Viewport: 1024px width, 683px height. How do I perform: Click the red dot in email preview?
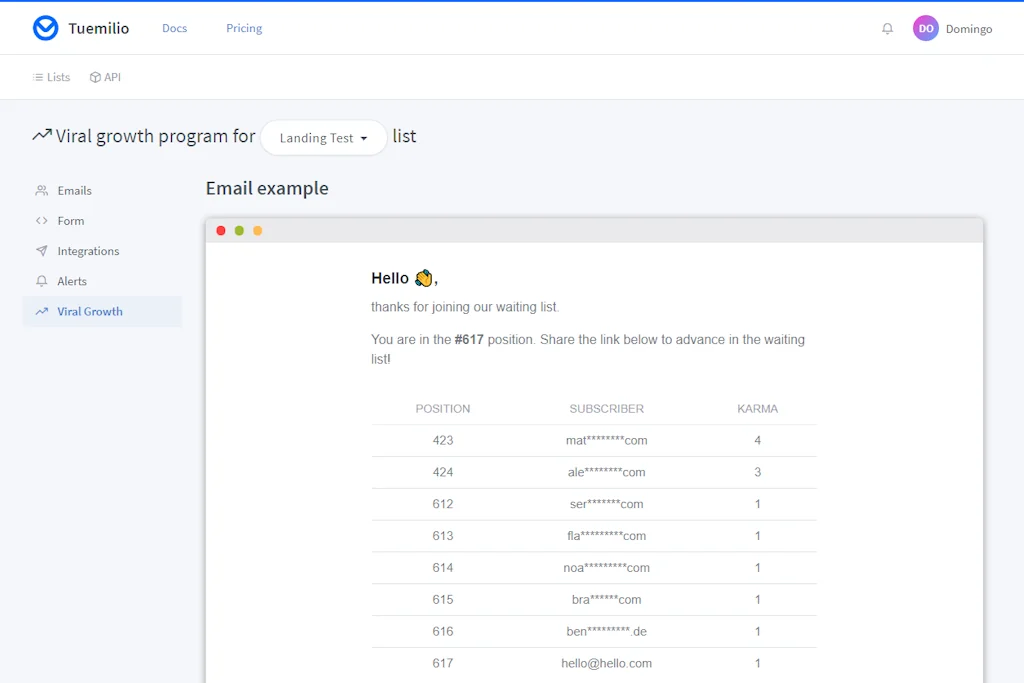tap(221, 231)
